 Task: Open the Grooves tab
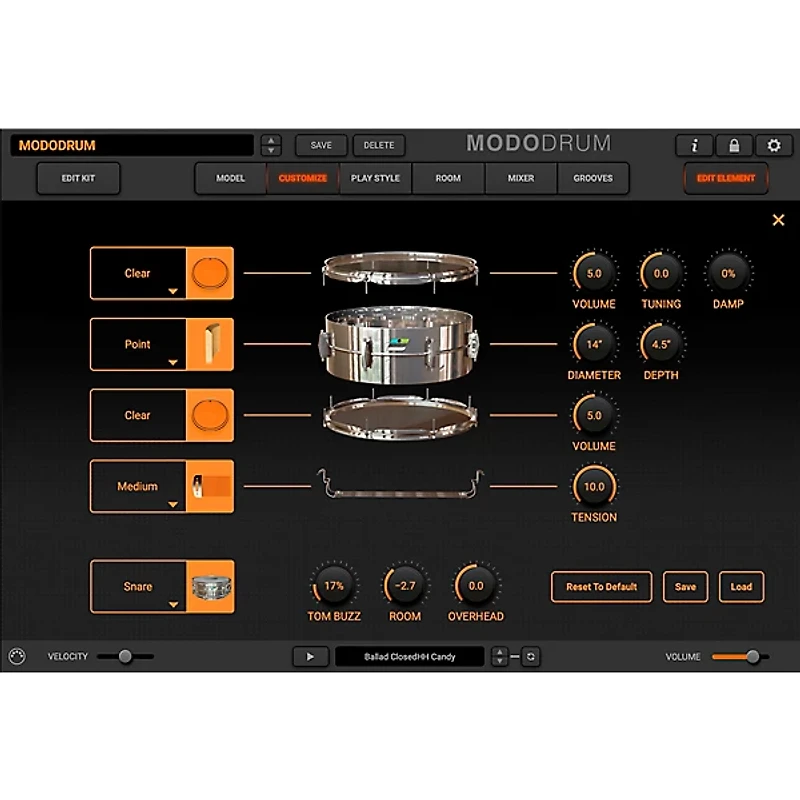pos(593,179)
